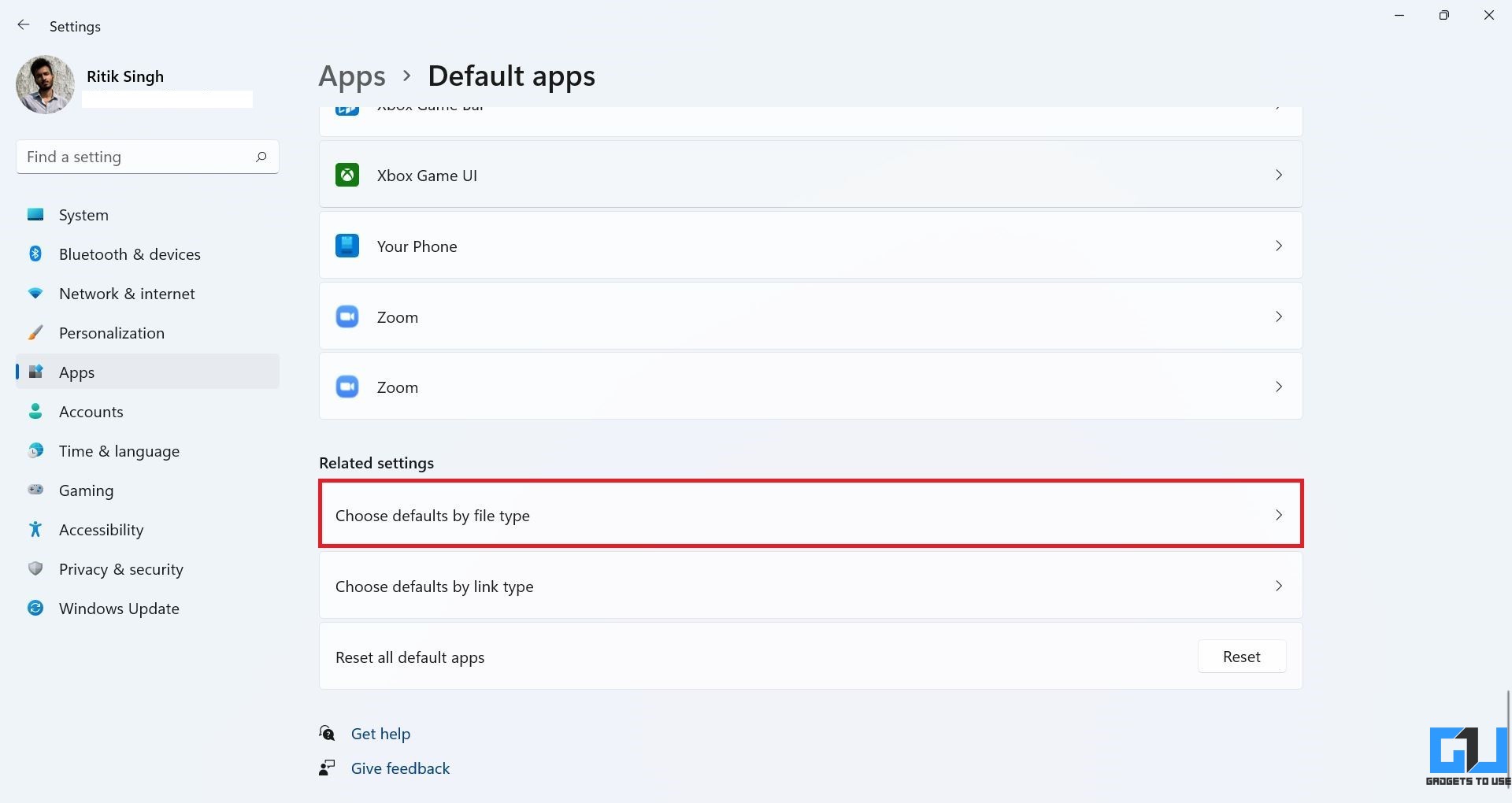Select the Personalization paintbrush icon
The height and width of the screenshot is (803, 1512).
[35, 332]
